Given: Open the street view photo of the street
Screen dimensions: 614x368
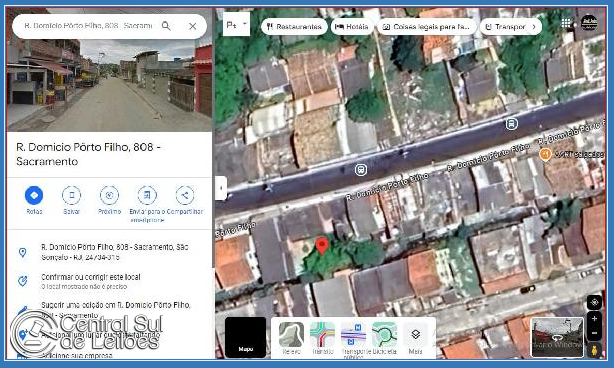Looking at the screenshot, I should [x=109, y=85].
